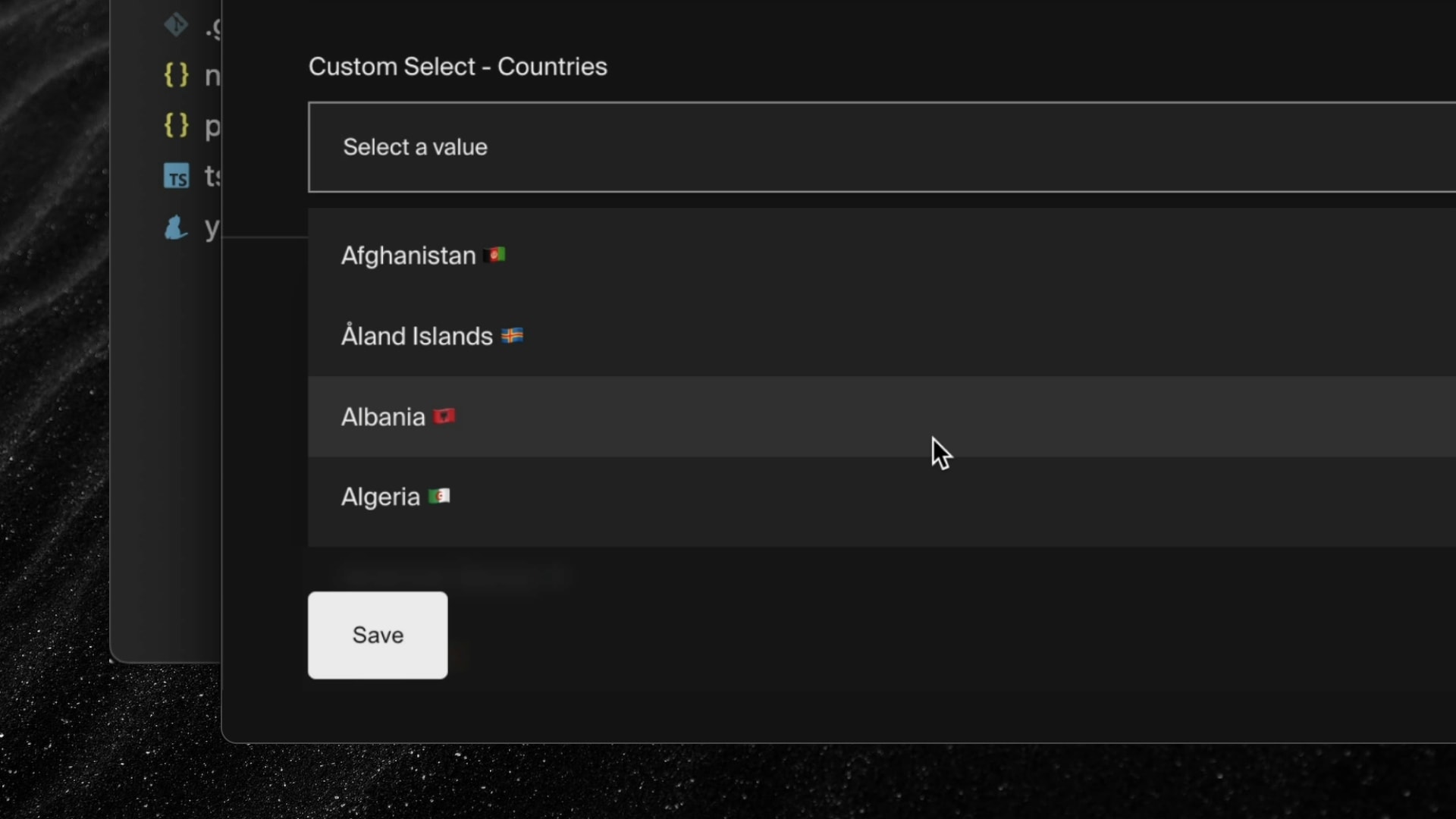
Task: Click the blue TS file type icon
Action: point(175,176)
